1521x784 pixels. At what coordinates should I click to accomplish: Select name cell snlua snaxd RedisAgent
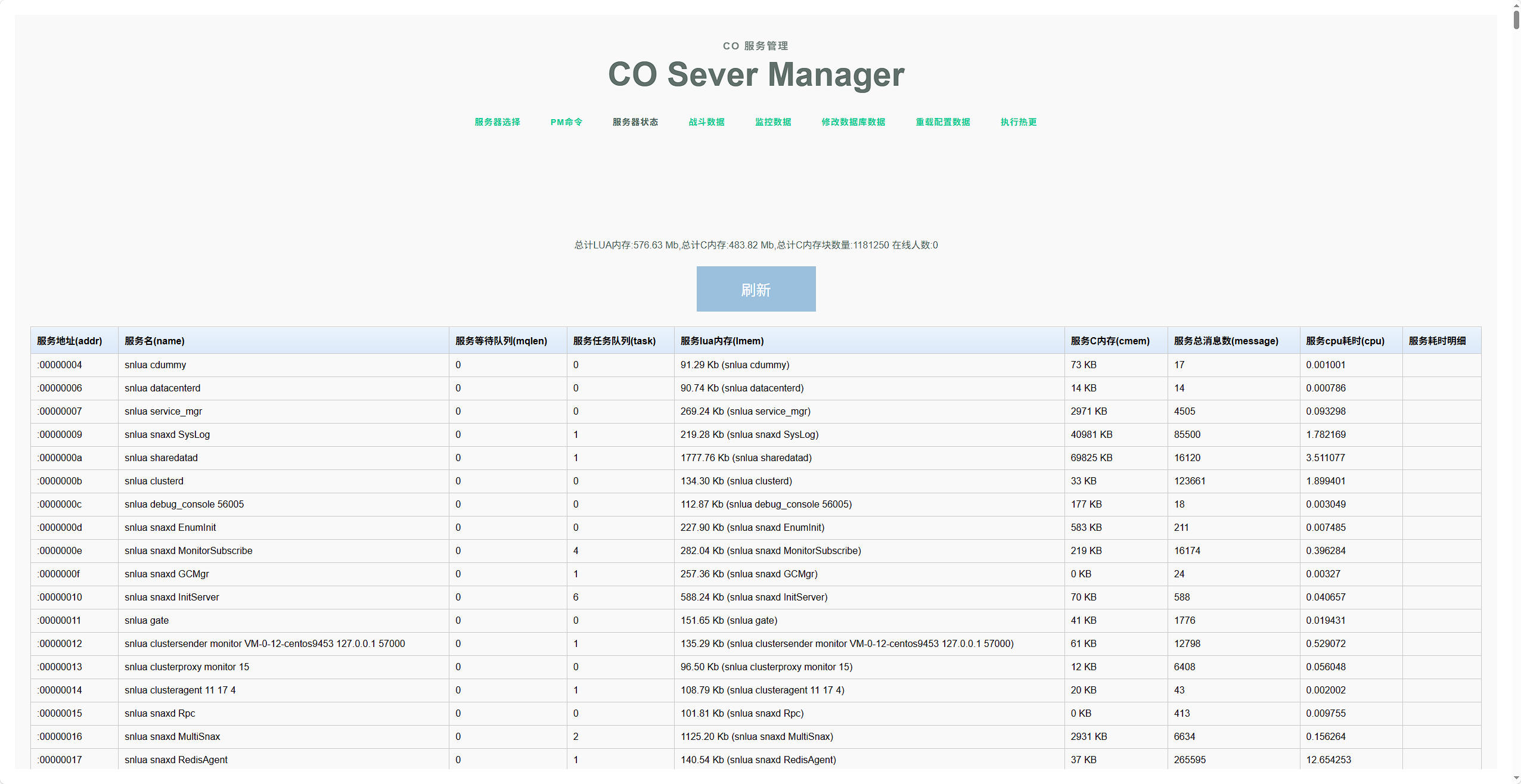pyautogui.click(x=283, y=760)
